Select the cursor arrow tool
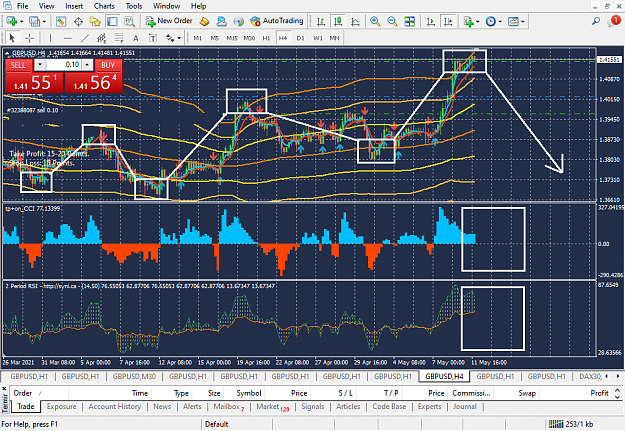625x431 pixels. pos(12,38)
